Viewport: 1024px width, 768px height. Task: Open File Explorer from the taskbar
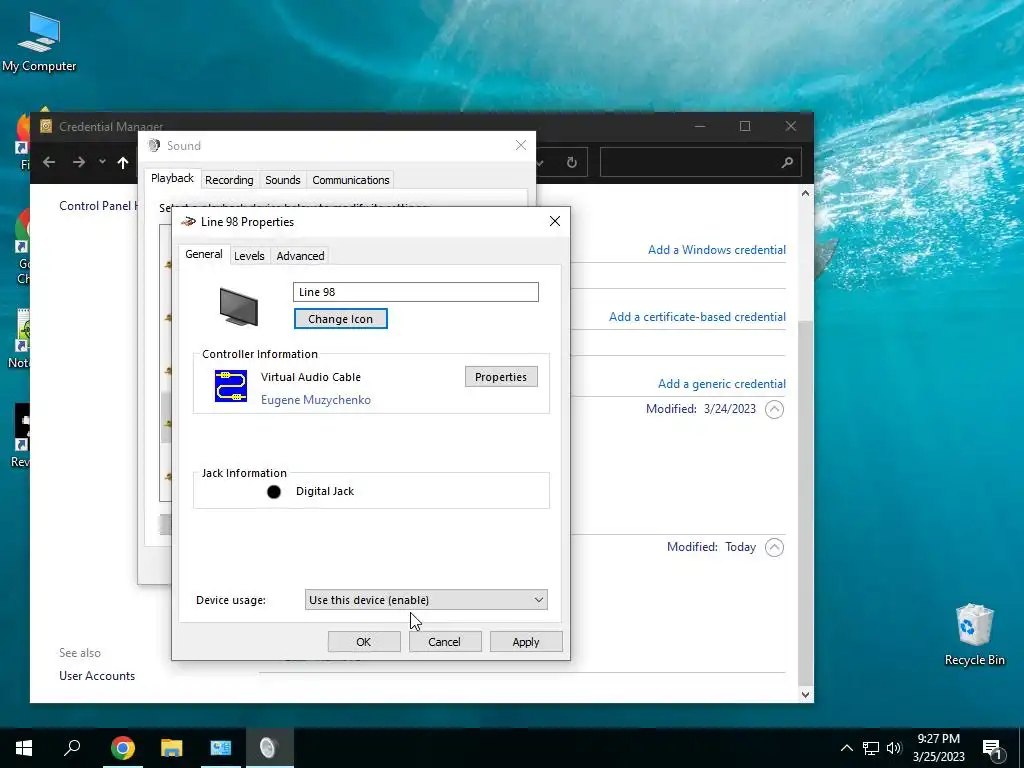coord(171,748)
